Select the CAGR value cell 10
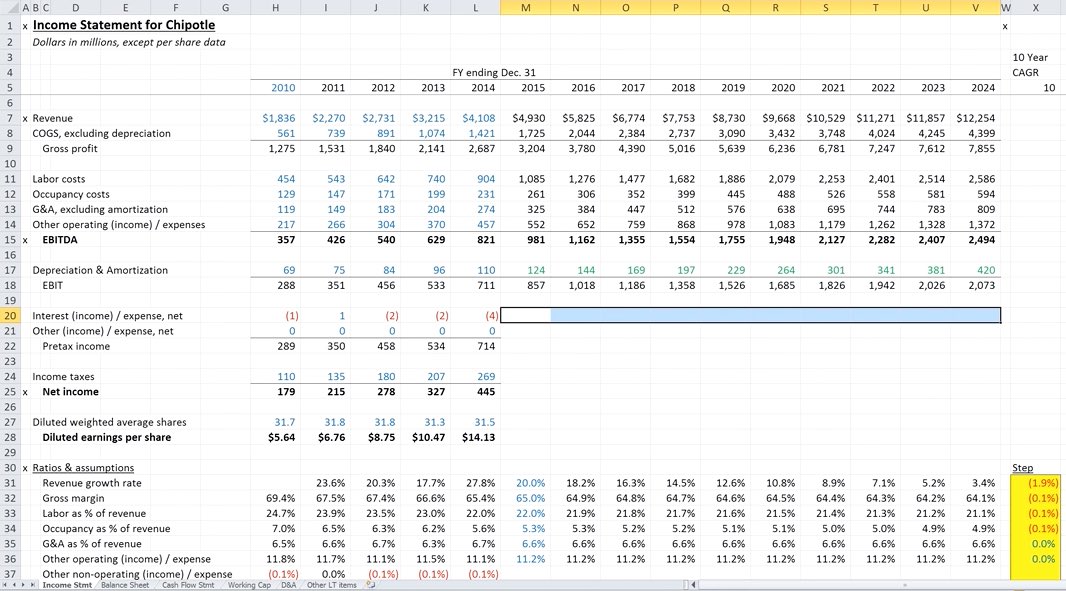 [1049, 88]
